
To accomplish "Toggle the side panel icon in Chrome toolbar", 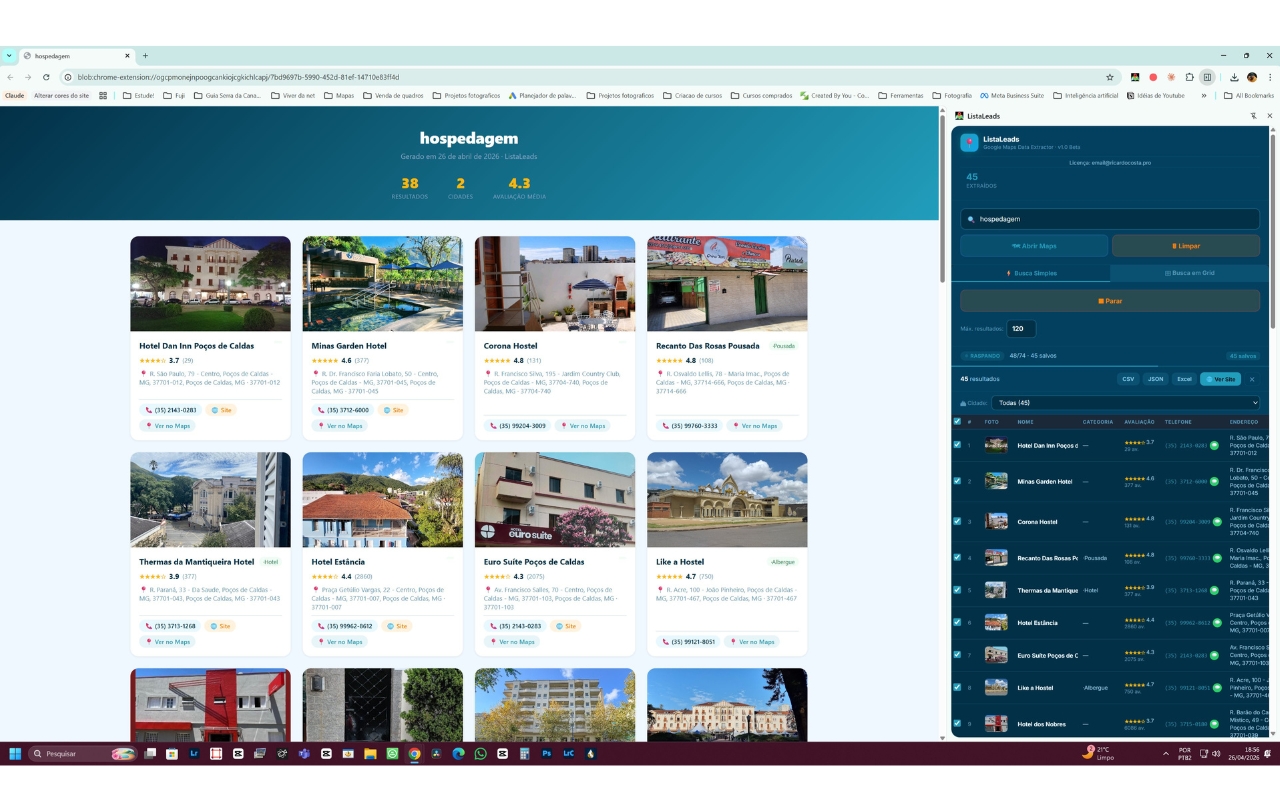I will pyautogui.click(x=1208, y=77).
